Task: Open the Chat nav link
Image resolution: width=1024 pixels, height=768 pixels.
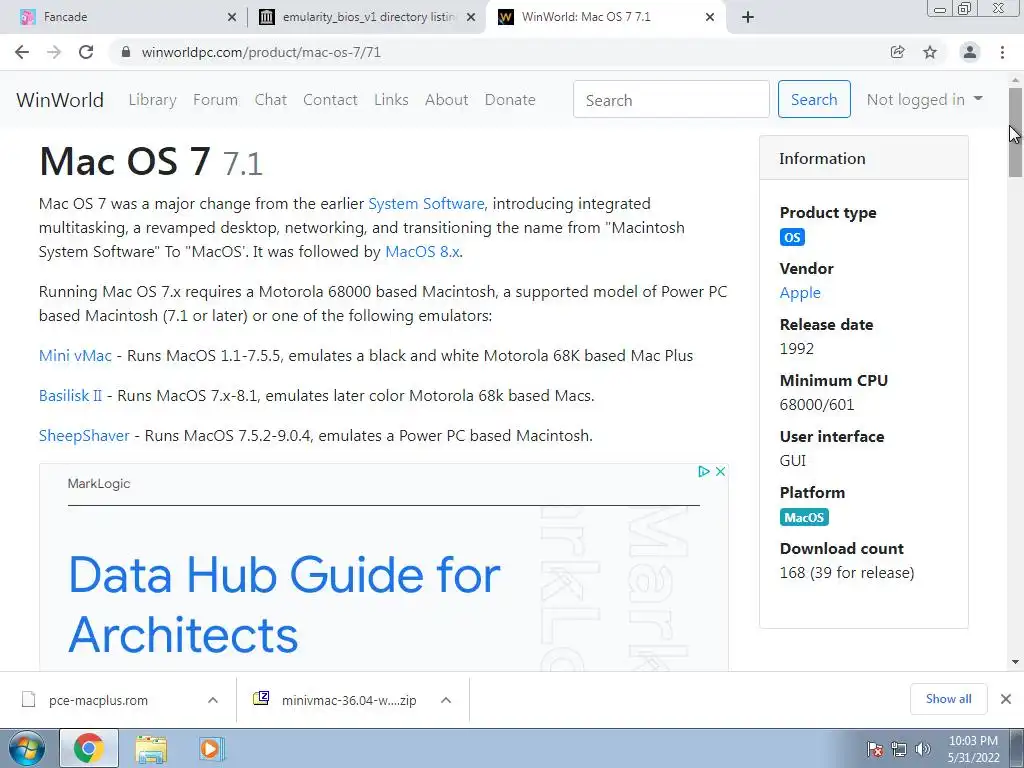Action: 270,100
